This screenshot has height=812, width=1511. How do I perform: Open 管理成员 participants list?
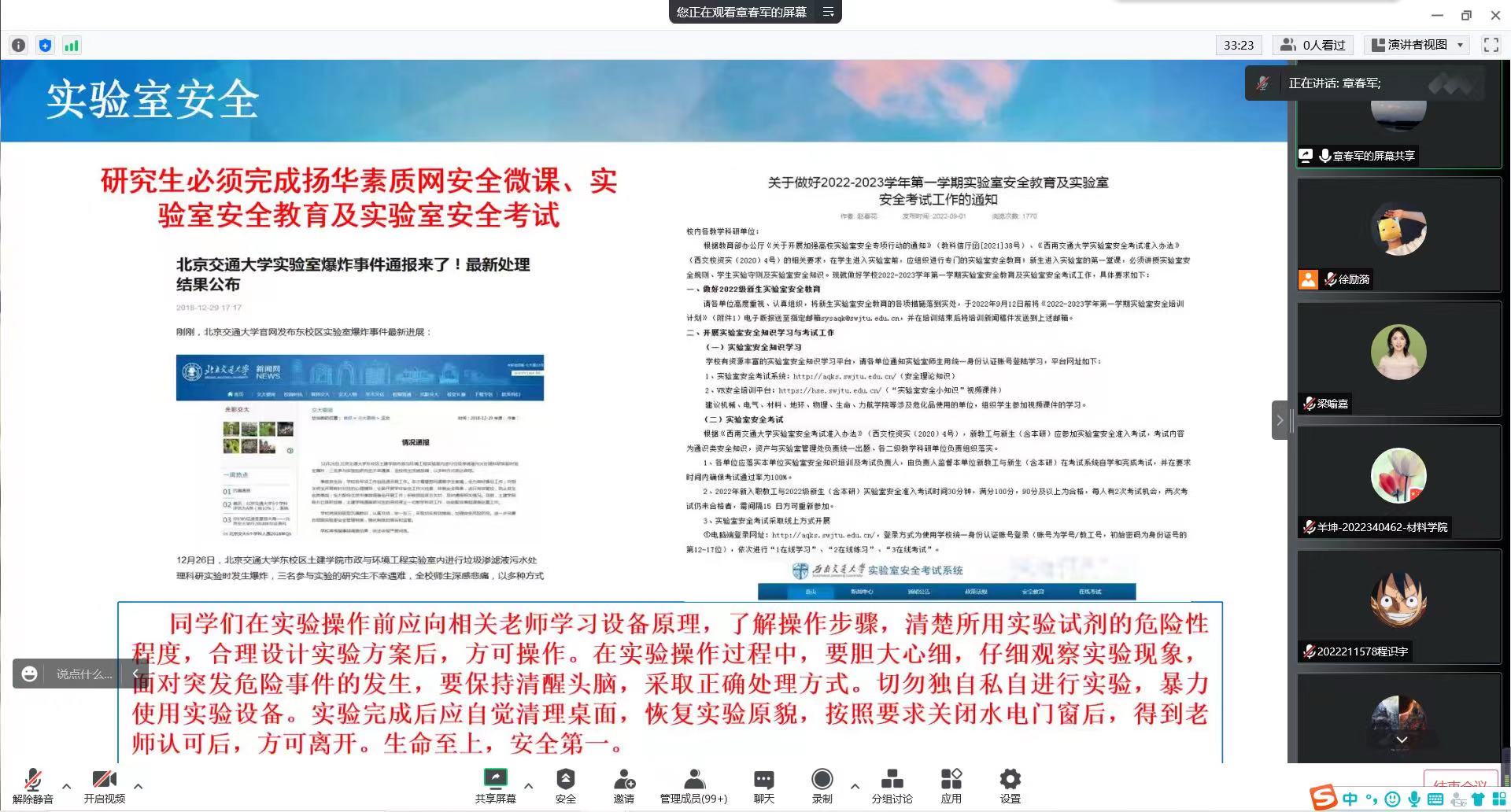693,781
